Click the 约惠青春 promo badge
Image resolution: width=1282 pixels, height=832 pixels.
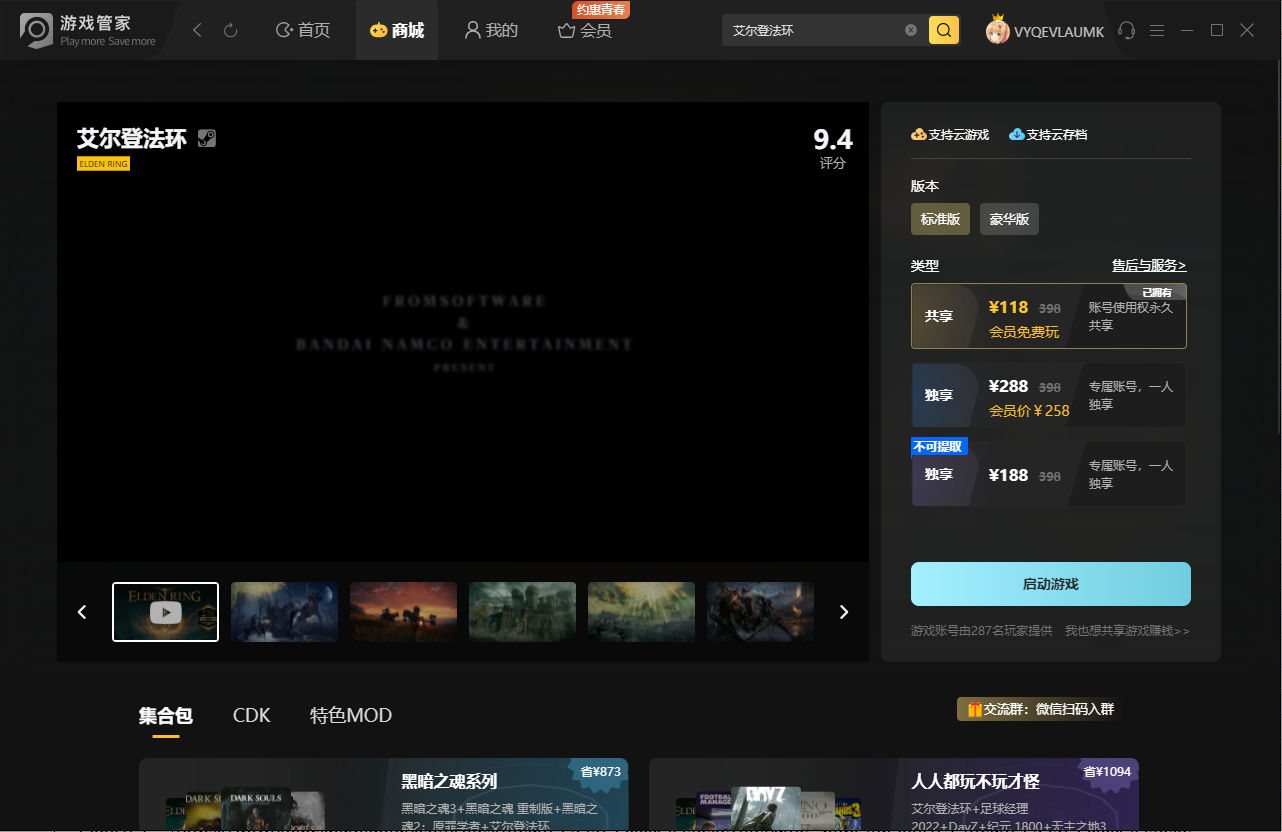[601, 9]
